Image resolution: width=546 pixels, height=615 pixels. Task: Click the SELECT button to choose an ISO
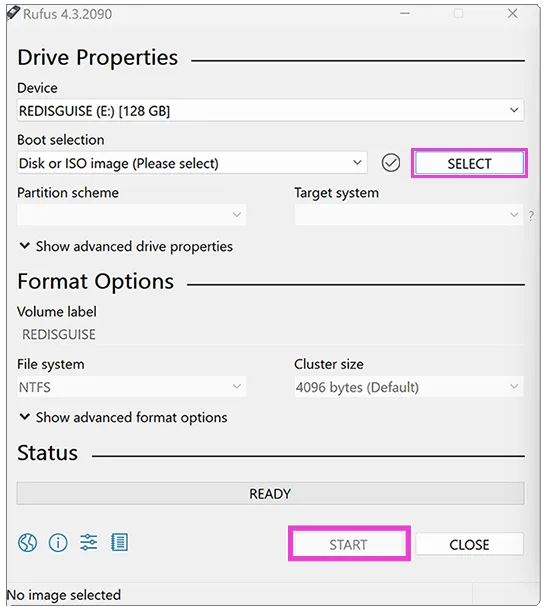pos(469,163)
